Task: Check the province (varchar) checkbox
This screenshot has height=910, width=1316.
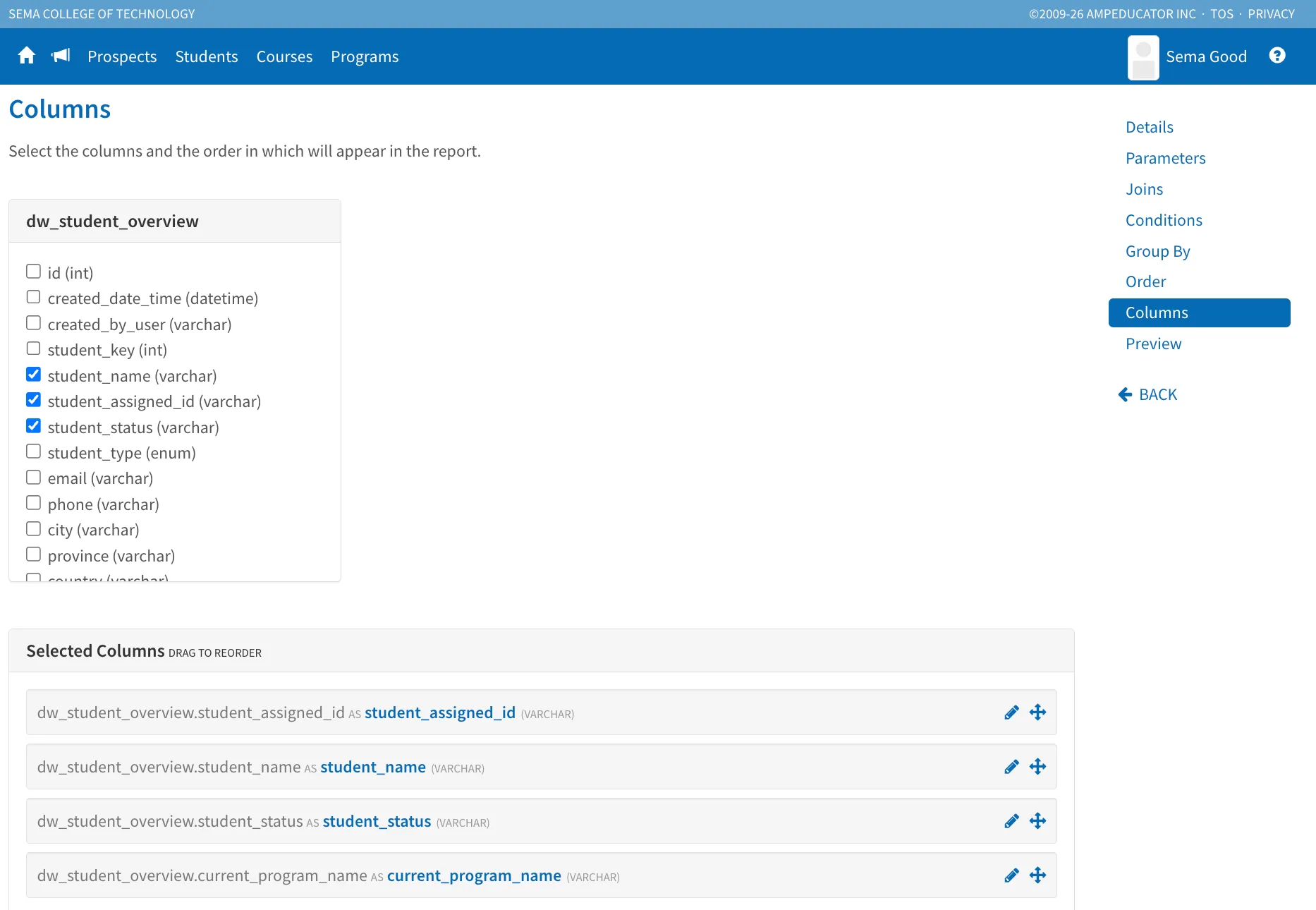Action: click(33, 554)
